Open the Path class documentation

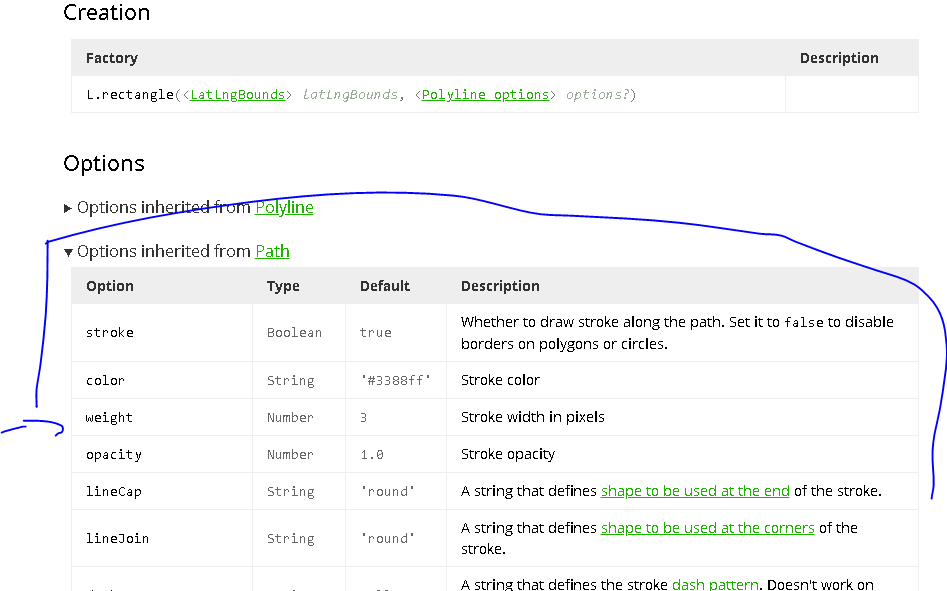click(x=272, y=251)
